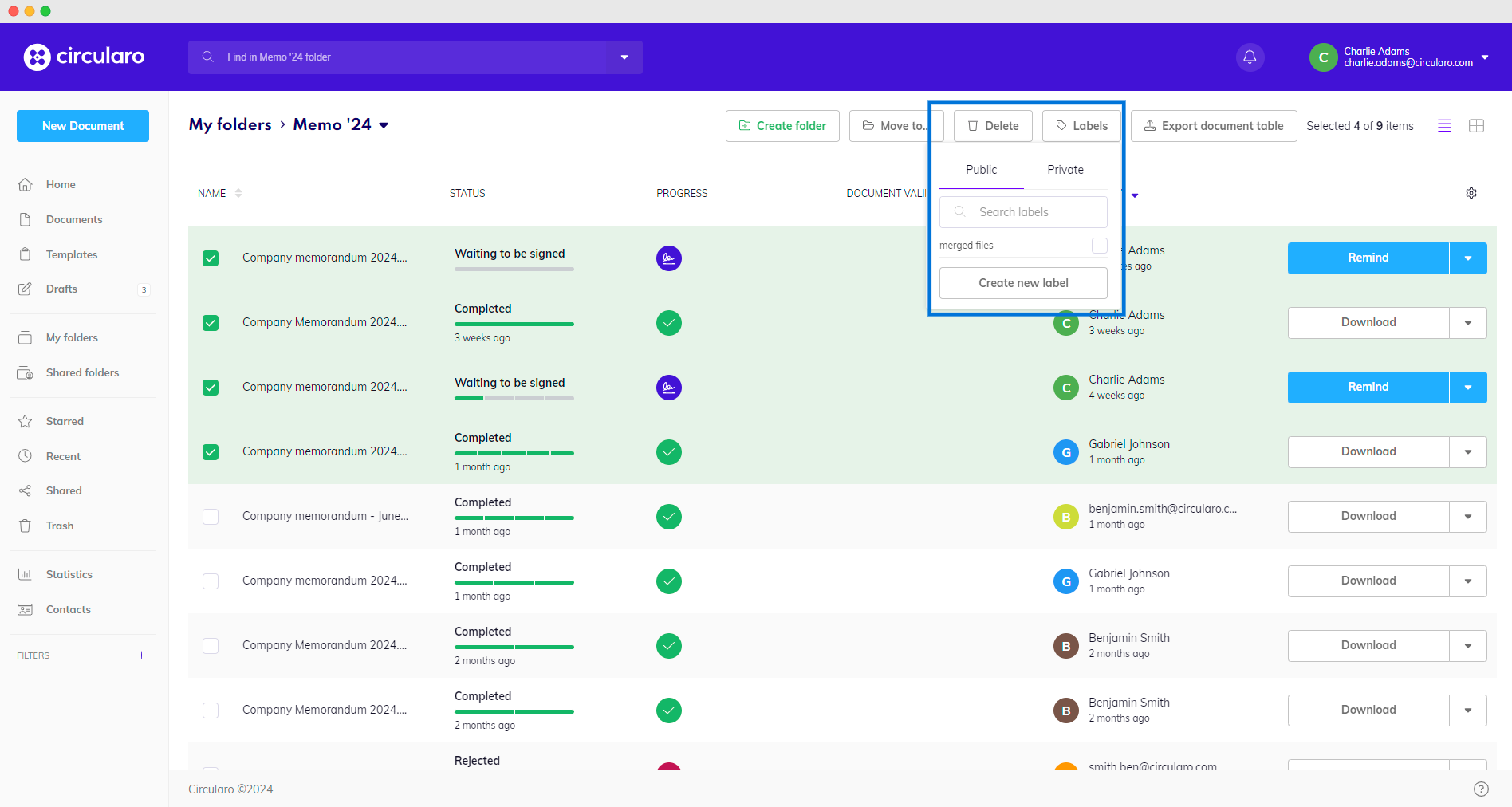
Task: Sort by NAME column arrows
Action: tap(238, 193)
